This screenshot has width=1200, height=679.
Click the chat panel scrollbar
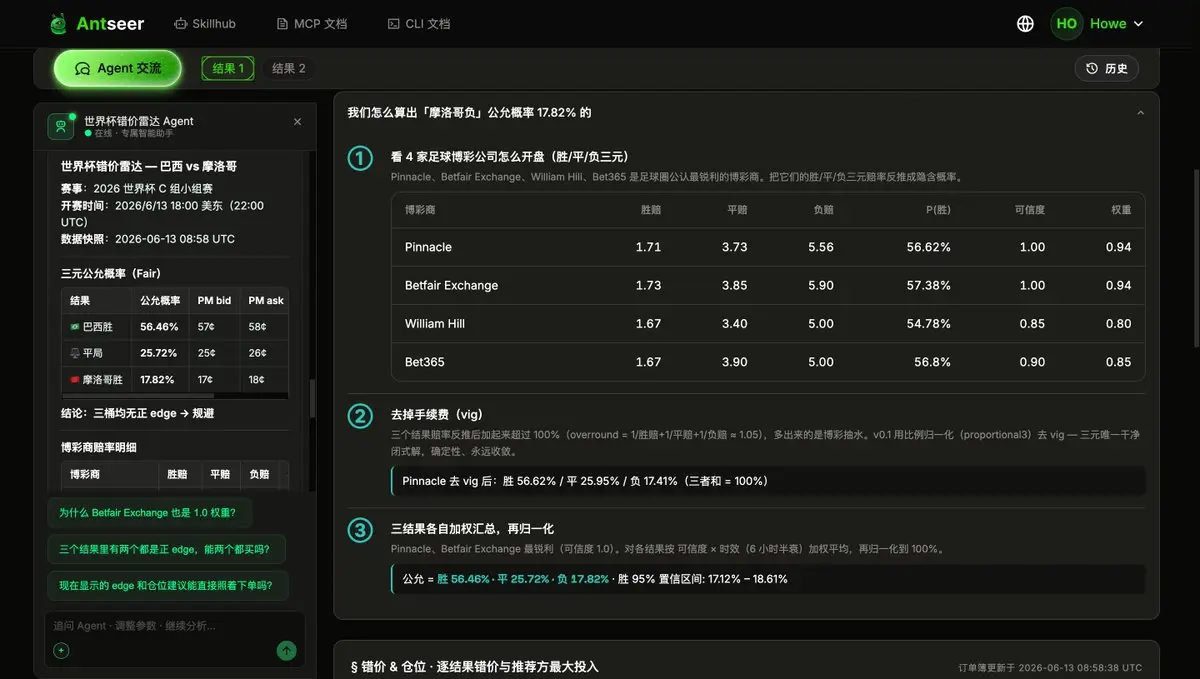click(312, 400)
